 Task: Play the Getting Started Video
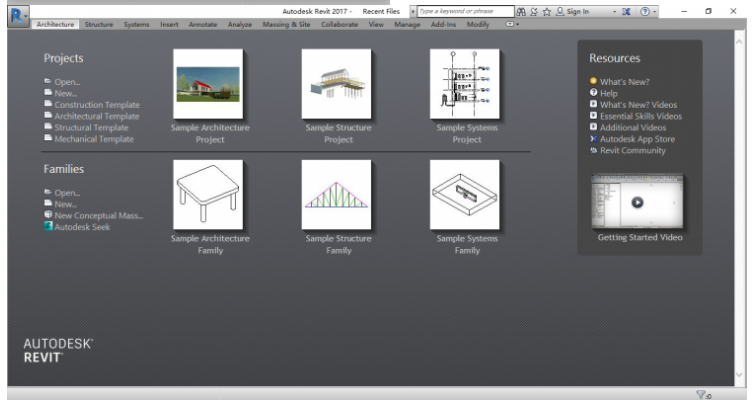click(x=637, y=202)
